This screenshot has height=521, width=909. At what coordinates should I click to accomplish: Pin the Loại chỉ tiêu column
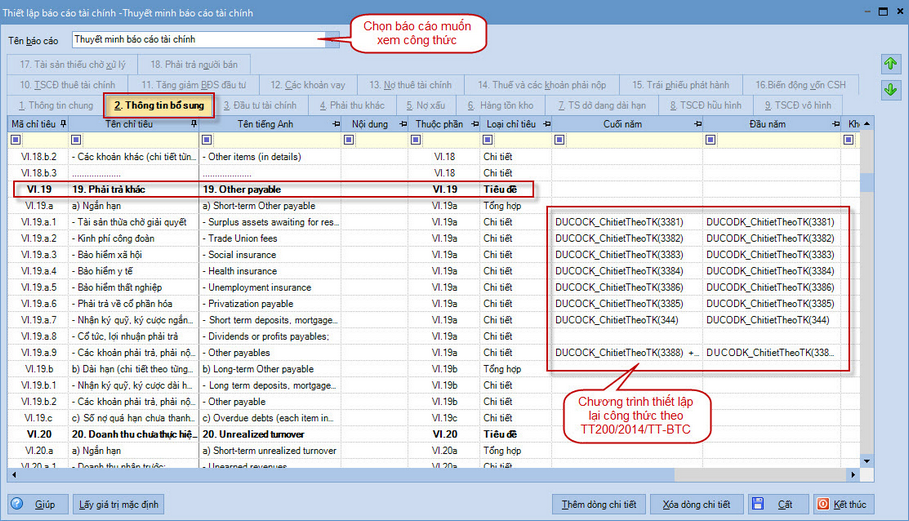pos(547,124)
